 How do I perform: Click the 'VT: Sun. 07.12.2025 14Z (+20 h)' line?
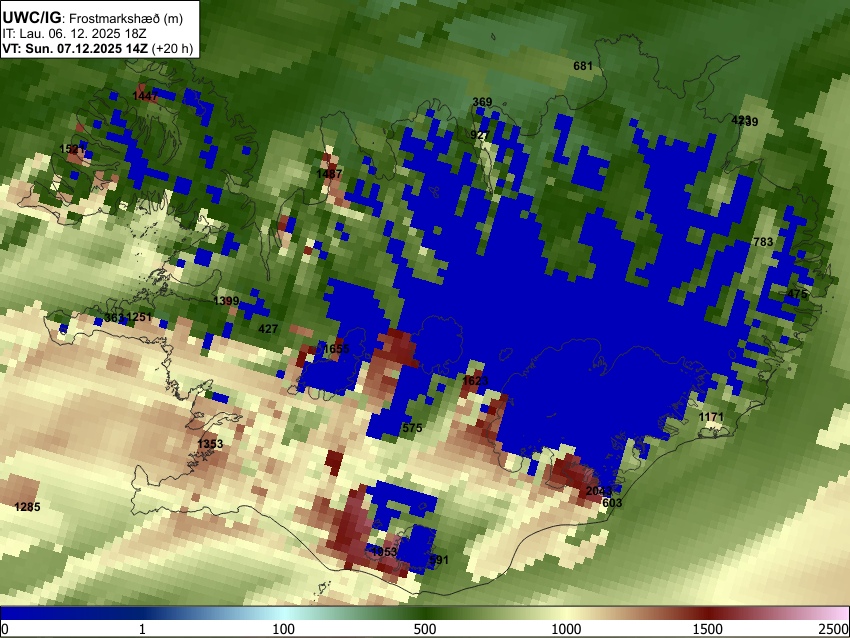click(x=98, y=48)
